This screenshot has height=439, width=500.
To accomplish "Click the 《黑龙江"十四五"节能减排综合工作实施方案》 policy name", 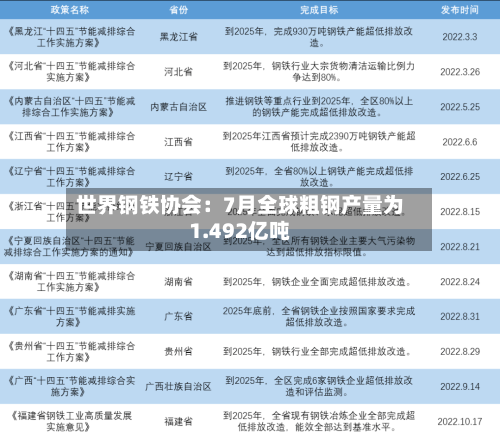I will pos(71,37).
